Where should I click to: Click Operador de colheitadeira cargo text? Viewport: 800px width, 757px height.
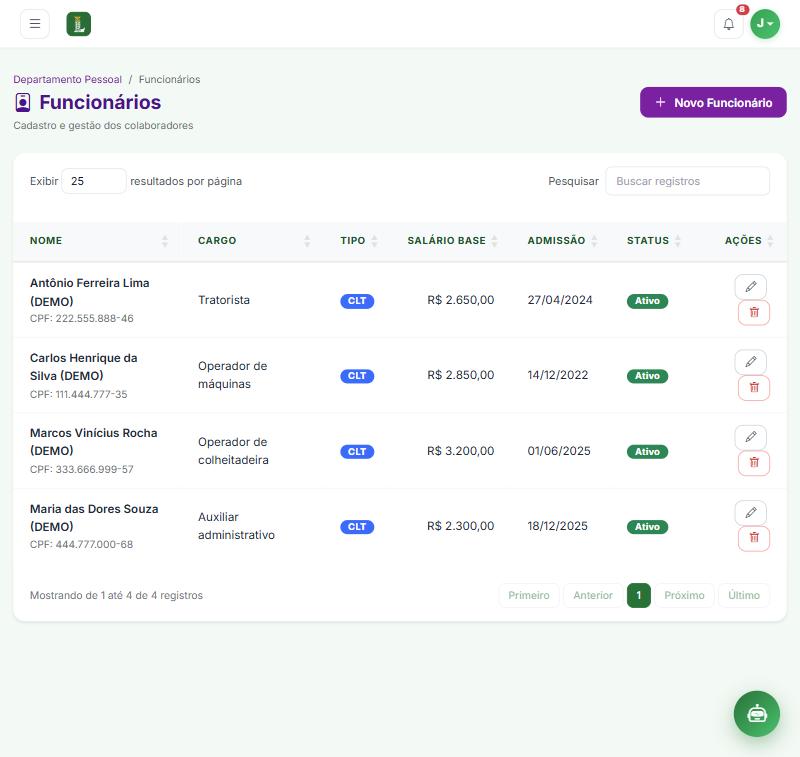(233, 451)
